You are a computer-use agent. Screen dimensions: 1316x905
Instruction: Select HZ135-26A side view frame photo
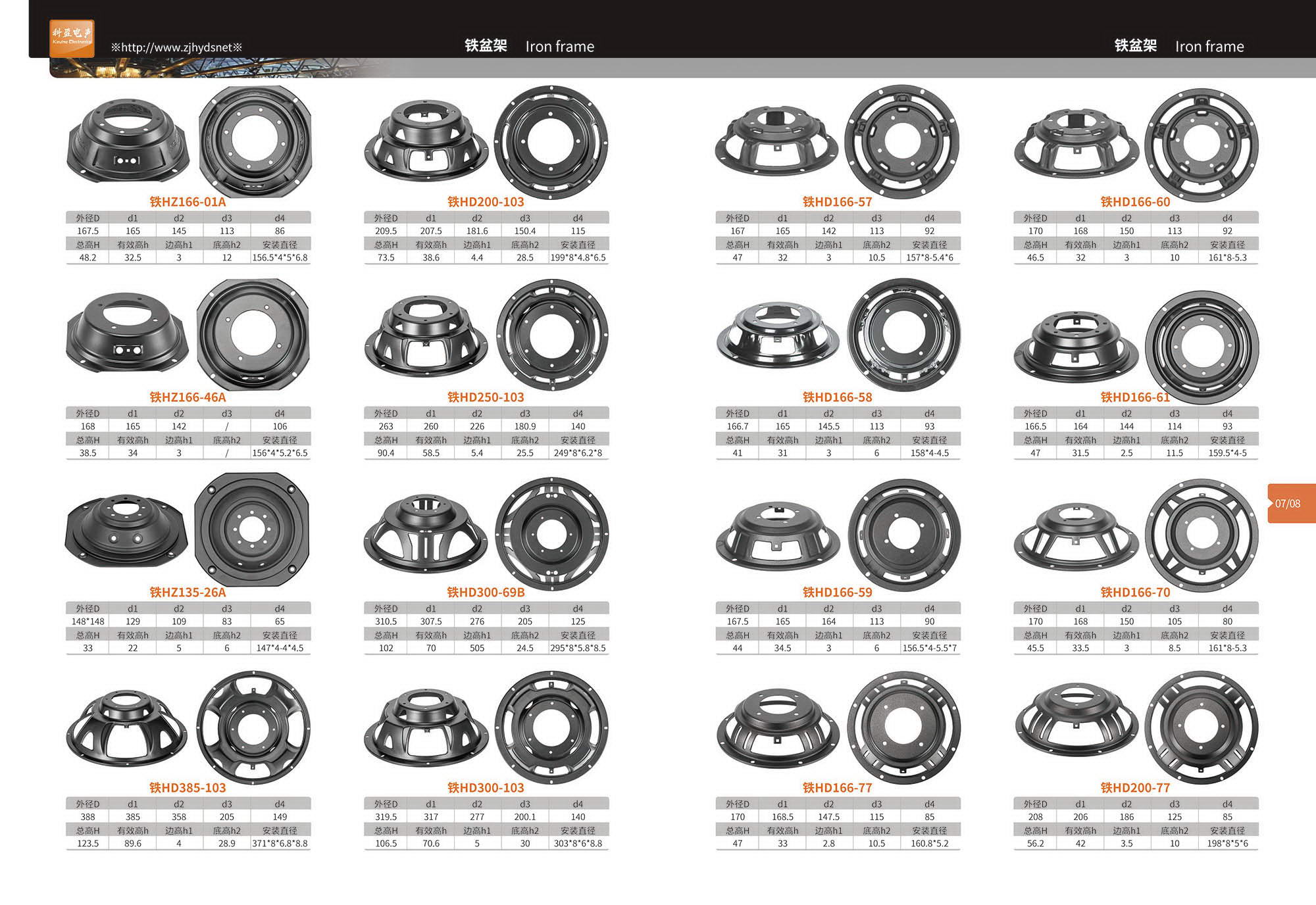tap(126, 531)
